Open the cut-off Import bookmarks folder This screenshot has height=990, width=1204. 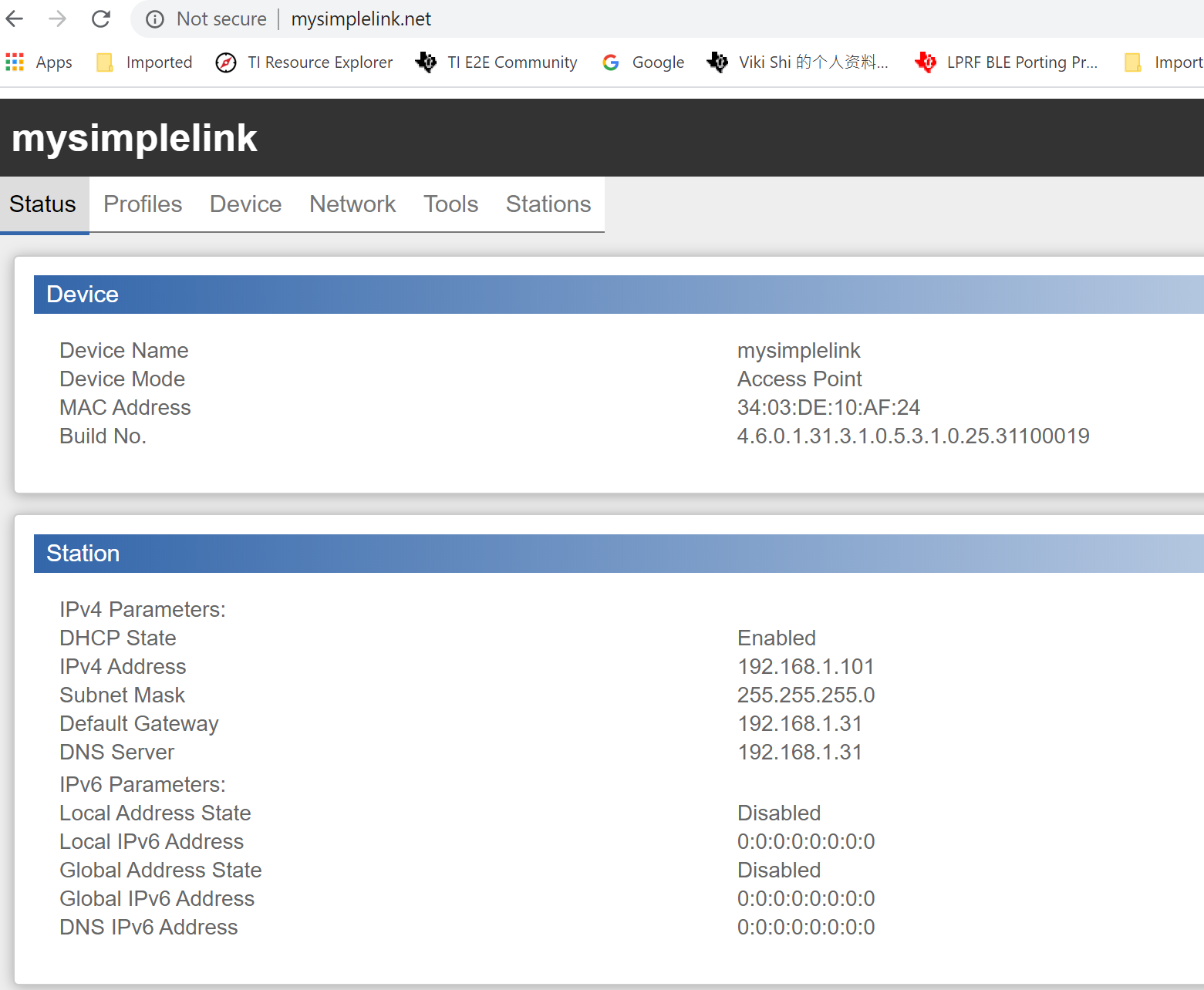tap(1163, 62)
